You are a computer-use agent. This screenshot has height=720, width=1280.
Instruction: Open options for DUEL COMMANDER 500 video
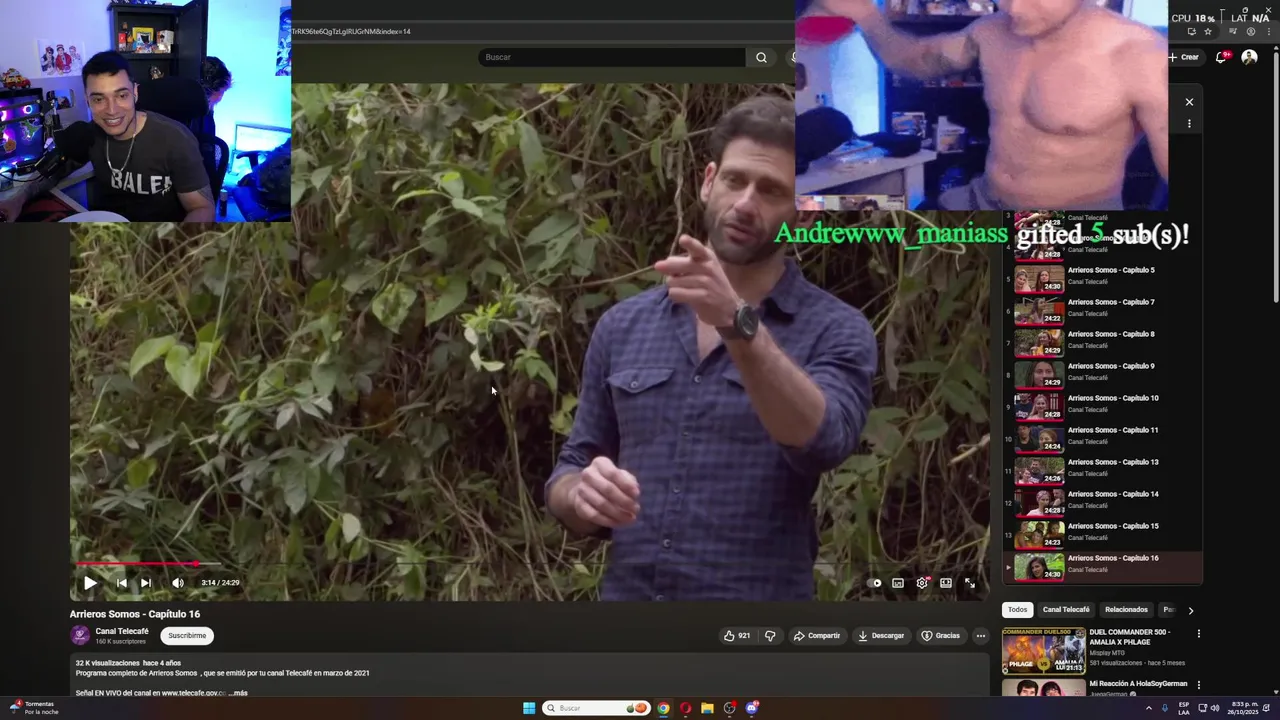tap(1198, 634)
